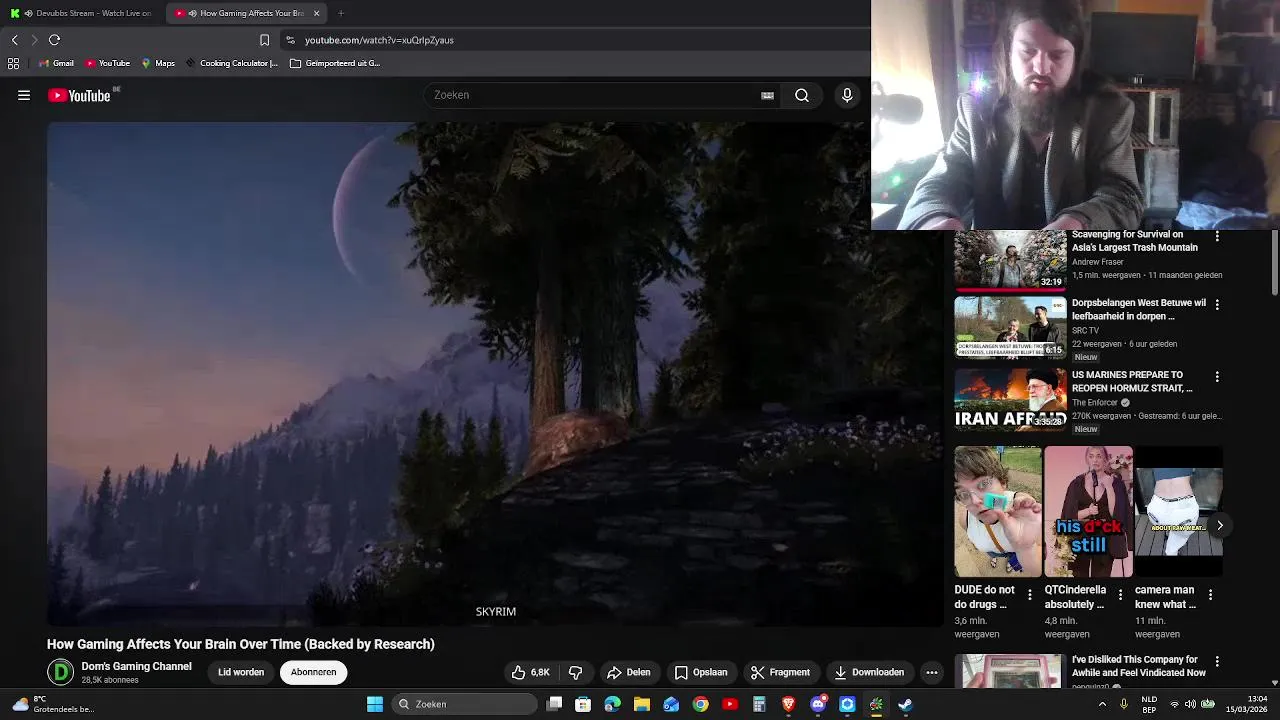Start voice search with microphone icon
1280x720 pixels.
click(847, 95)
